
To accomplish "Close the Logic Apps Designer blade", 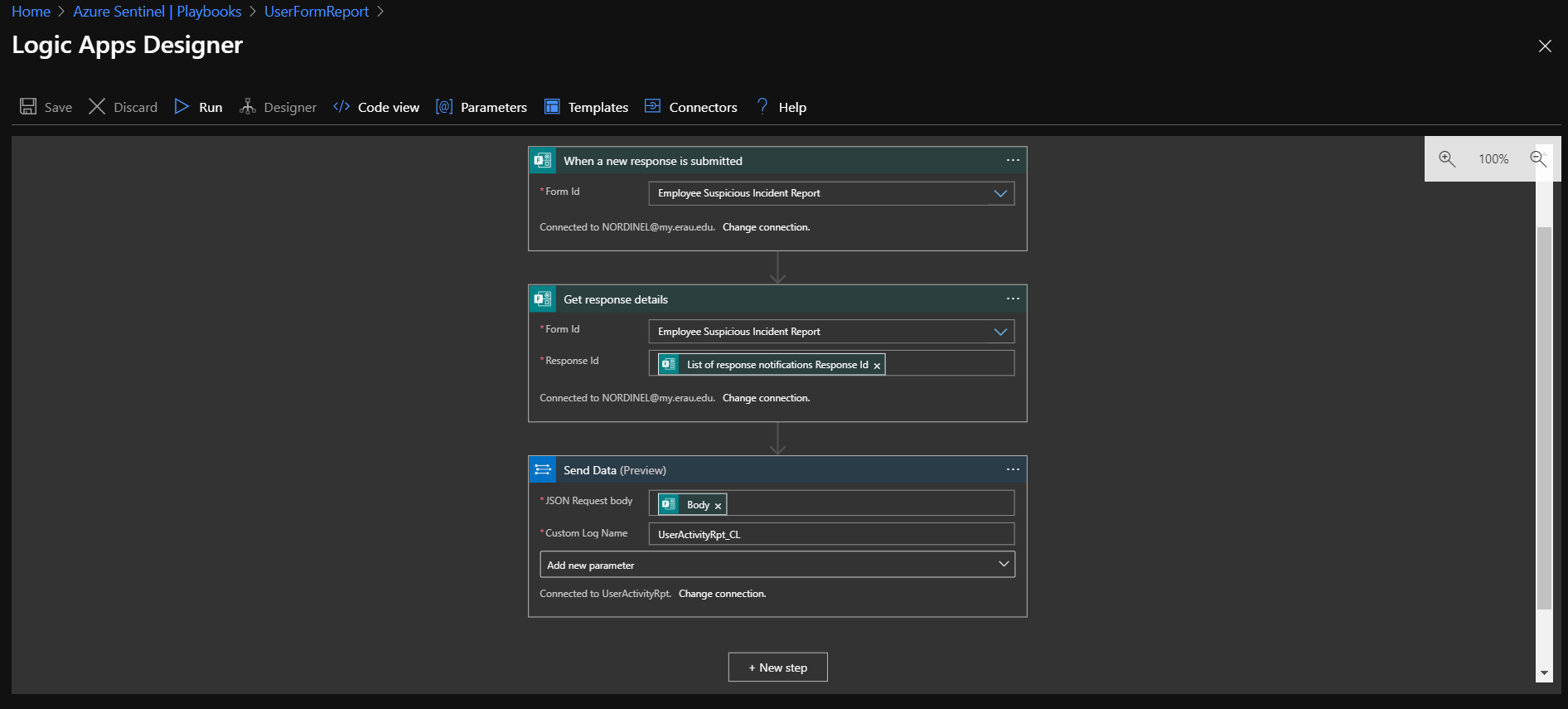I will [x=1545, y=46].
